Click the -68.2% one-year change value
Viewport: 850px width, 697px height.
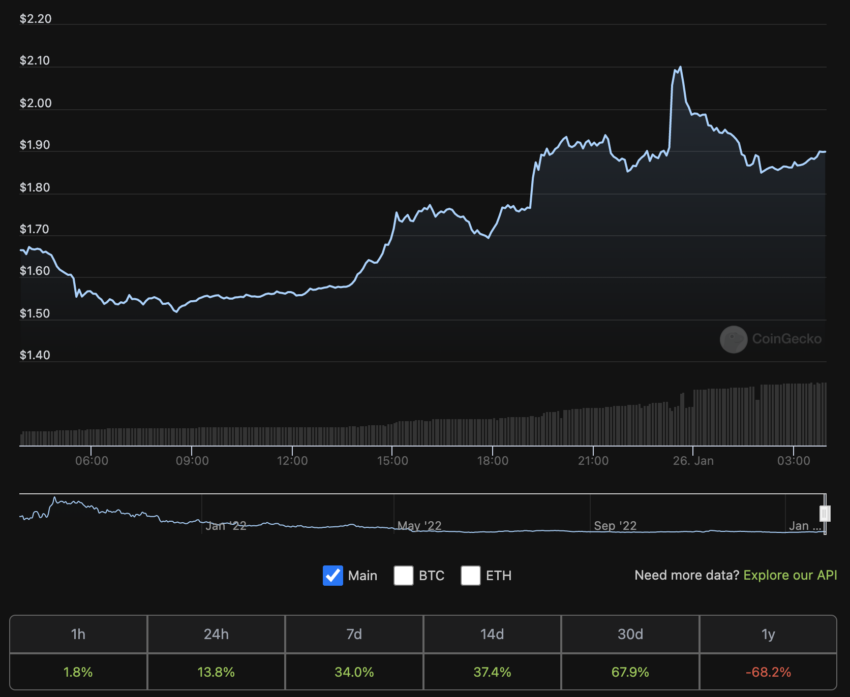pyautogui.click(x=768, y=672)
